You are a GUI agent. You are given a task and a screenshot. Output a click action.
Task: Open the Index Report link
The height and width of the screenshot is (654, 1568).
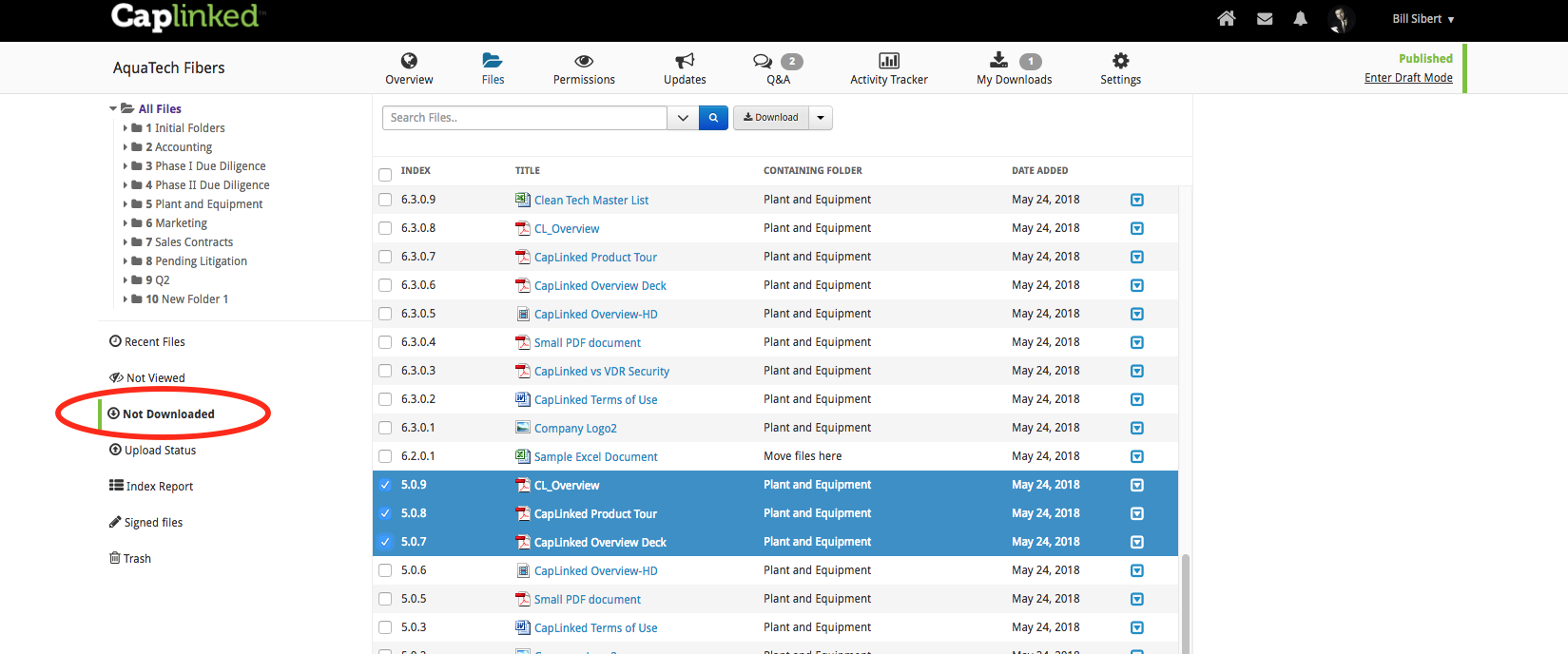151,487
